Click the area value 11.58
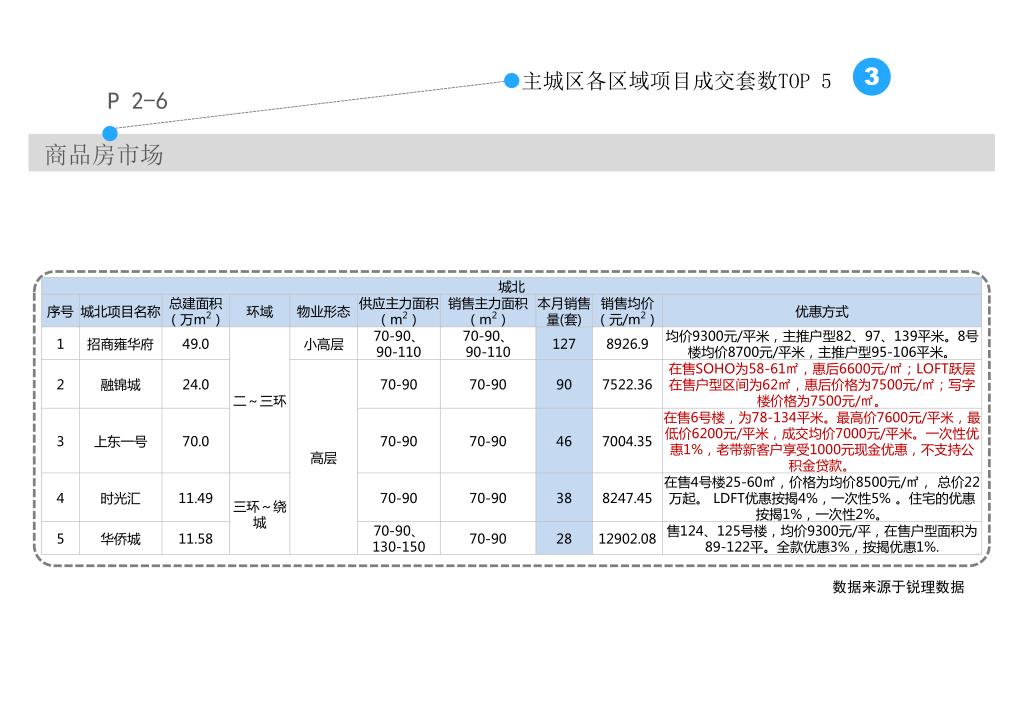 [x=195, y=539]
